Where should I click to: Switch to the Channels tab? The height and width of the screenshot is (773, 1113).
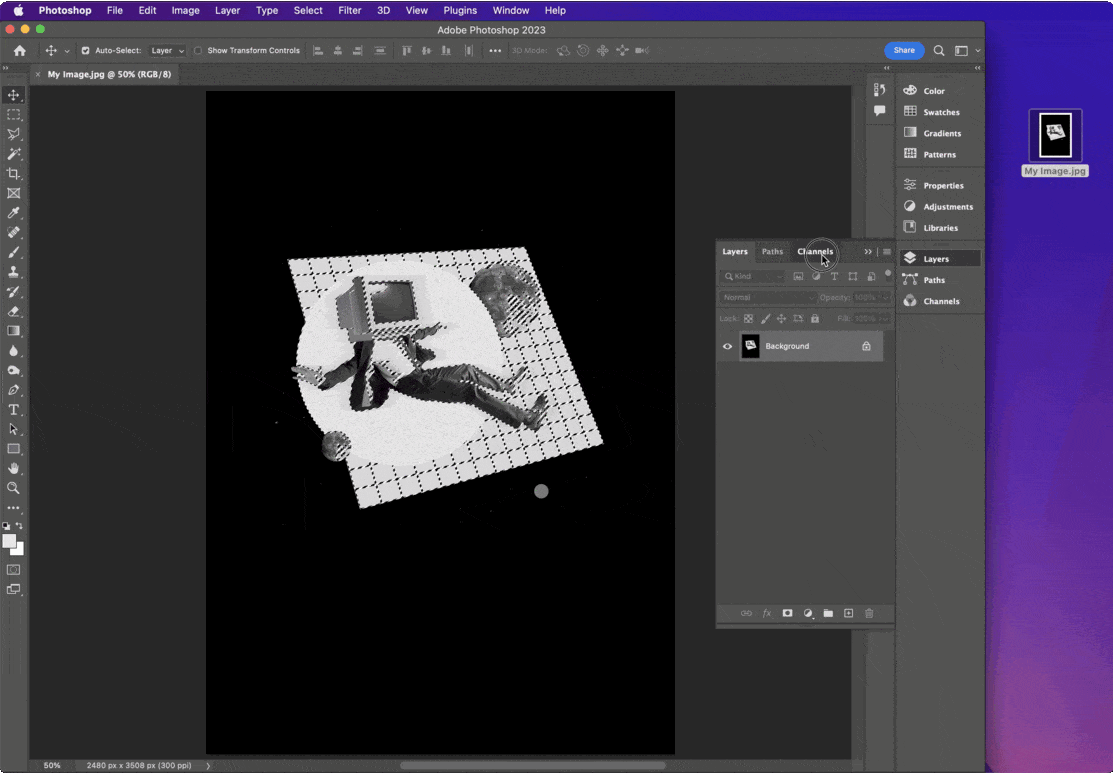coord(815,251)
